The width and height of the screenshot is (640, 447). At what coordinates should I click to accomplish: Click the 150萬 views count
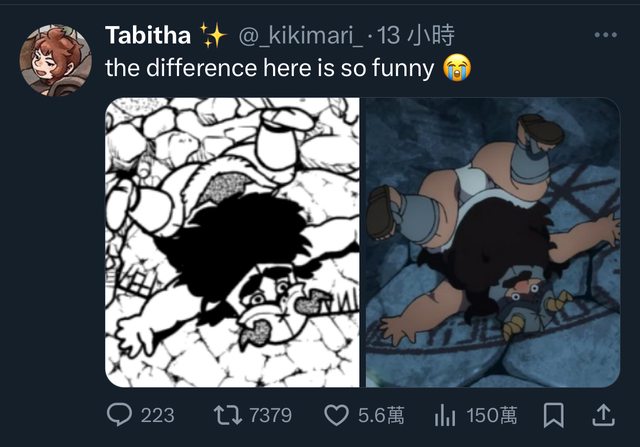pyautogui.click(x=490, y=414)
